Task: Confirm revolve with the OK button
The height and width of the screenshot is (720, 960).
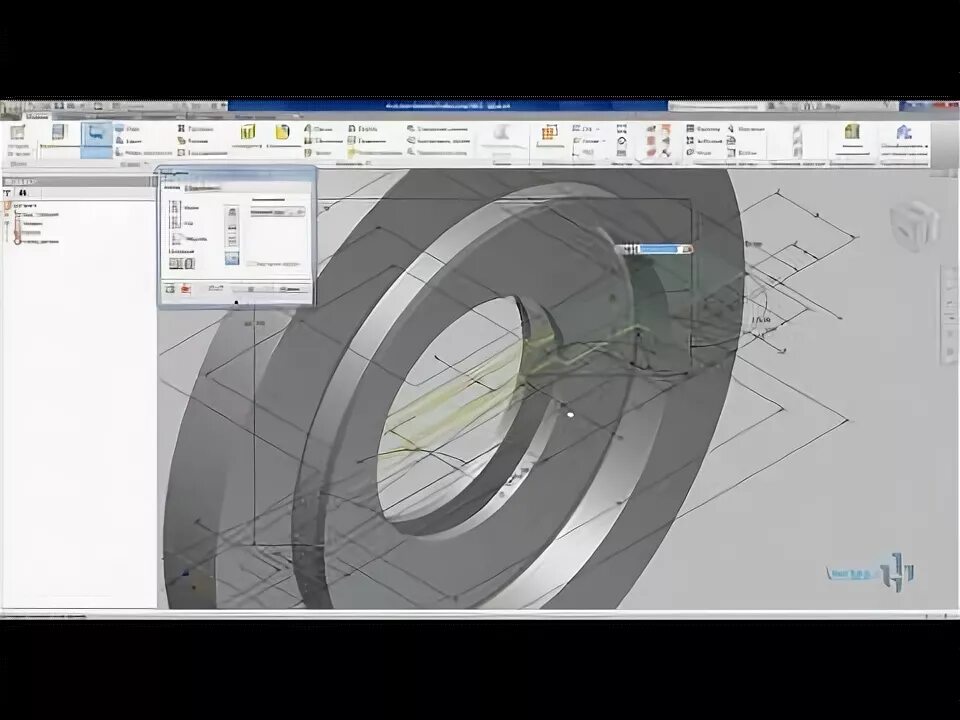Action: tap(250, 289)
